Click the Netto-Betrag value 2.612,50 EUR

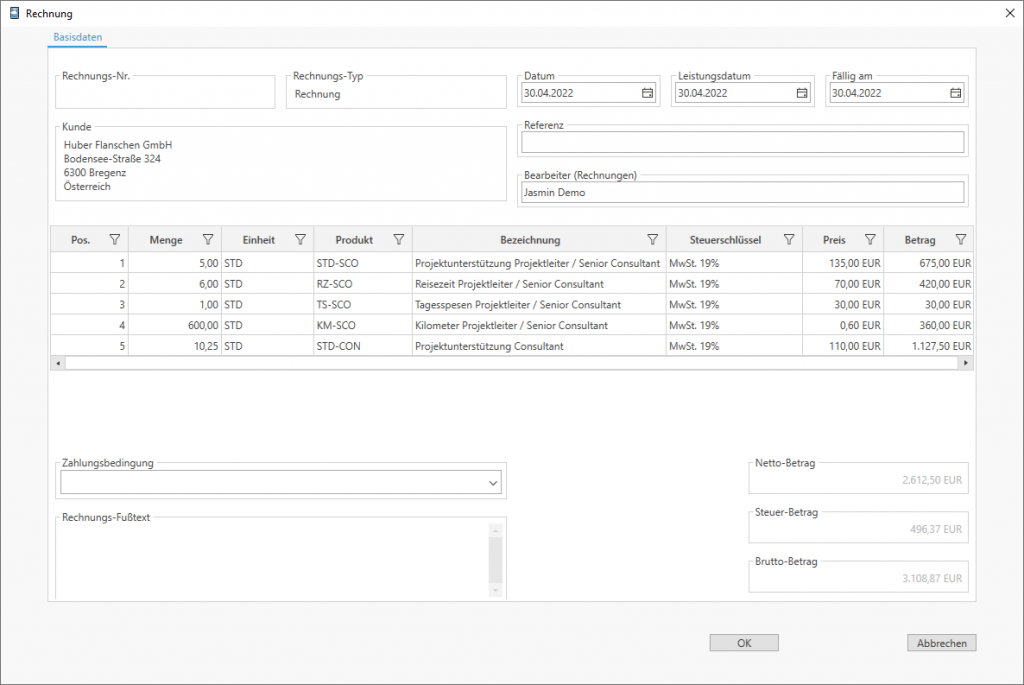(932, 480)
